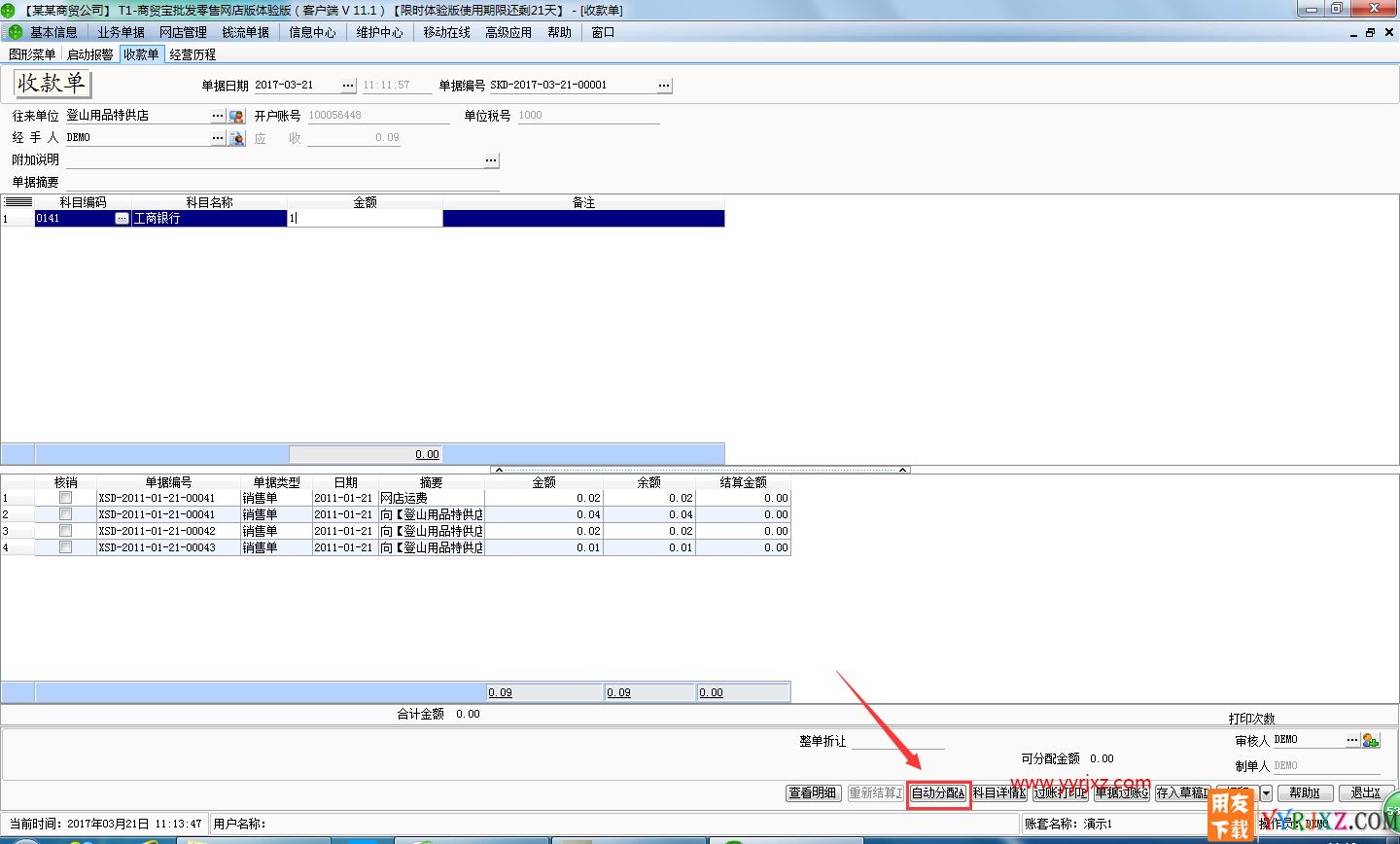Click the 科目编码 column header
The height and width of the screenshot is (844, 1400).
click(83, 202)
